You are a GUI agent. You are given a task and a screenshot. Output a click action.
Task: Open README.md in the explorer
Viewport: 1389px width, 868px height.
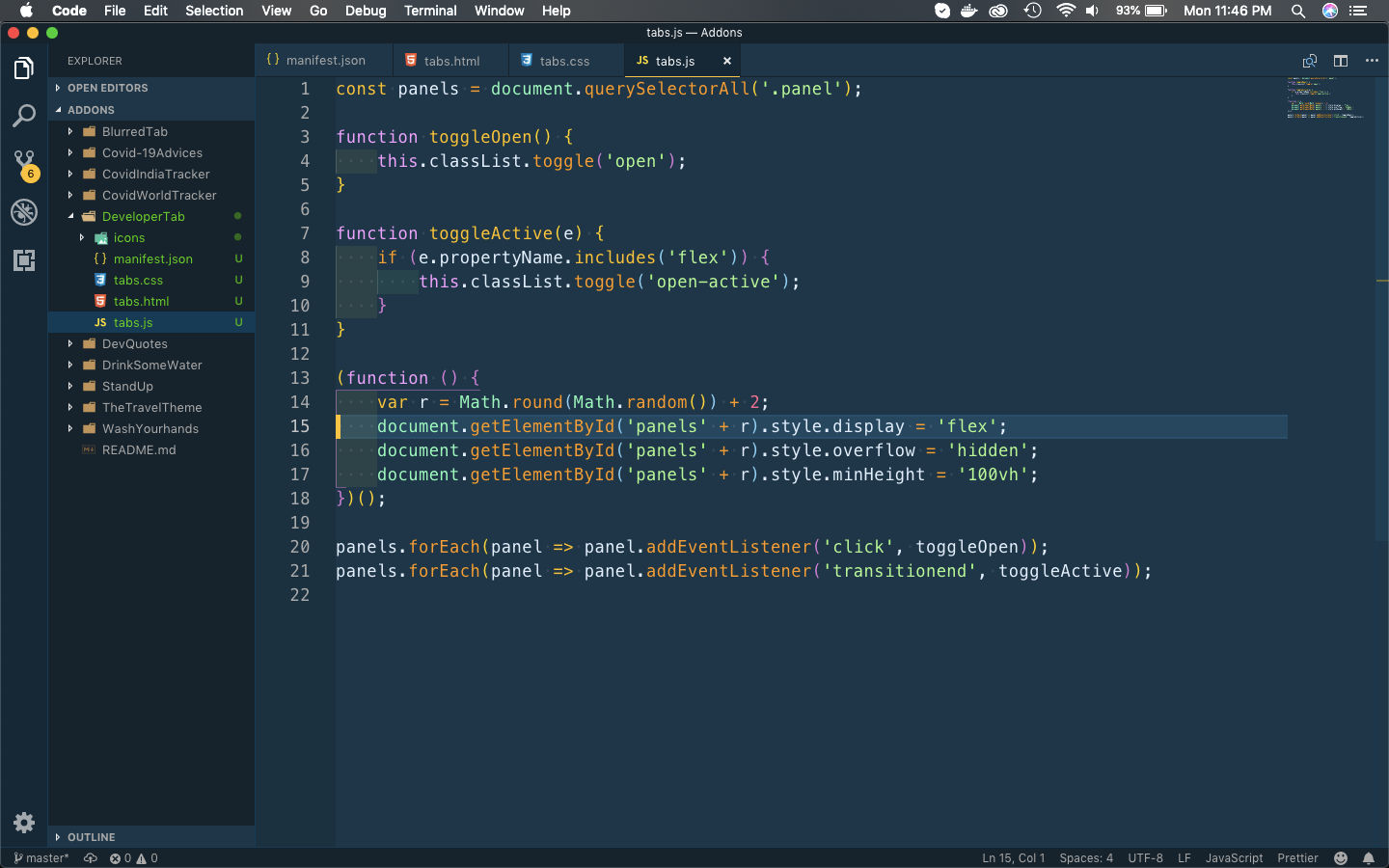pos(151,449)
